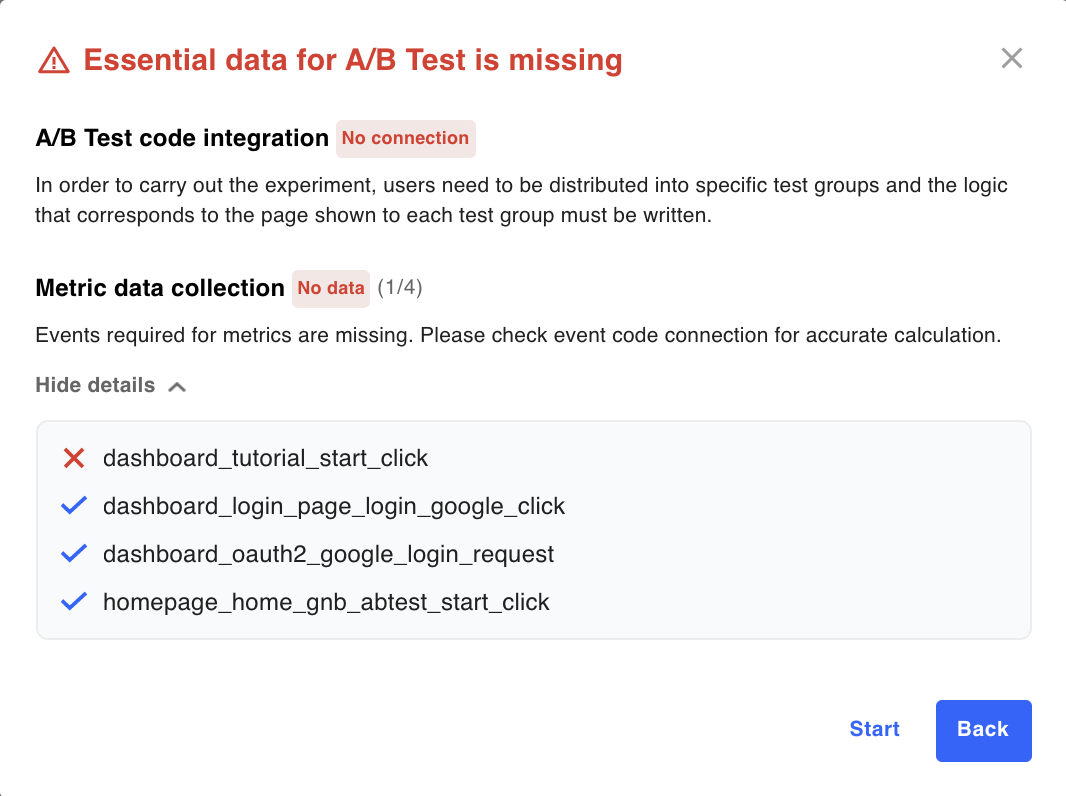Select the dashboard_login_page_login_google_click event name

point(334,506)
